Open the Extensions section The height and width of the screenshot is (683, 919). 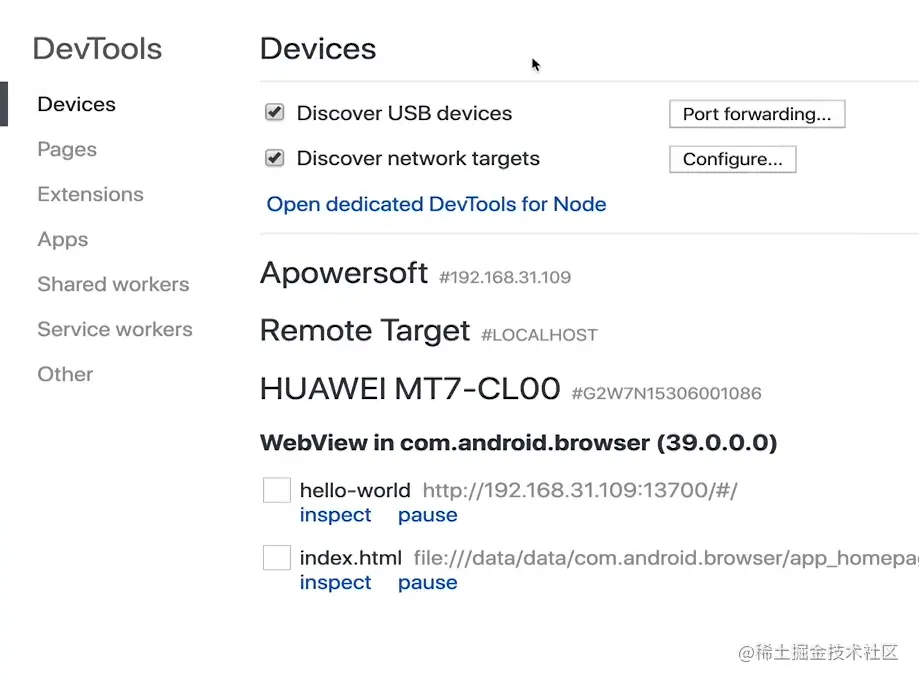click(x=90, y=194)
